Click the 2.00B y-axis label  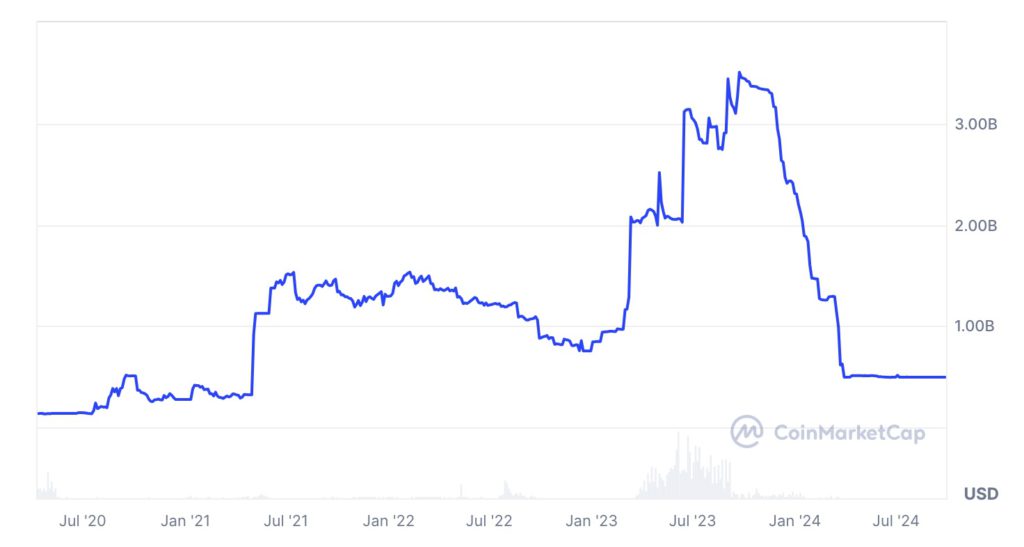976,226
